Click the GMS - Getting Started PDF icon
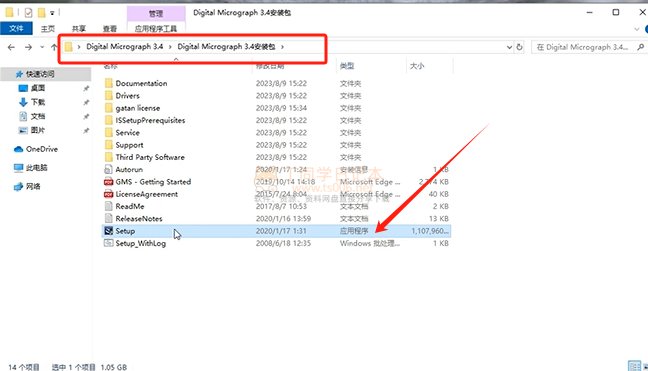 109,182
